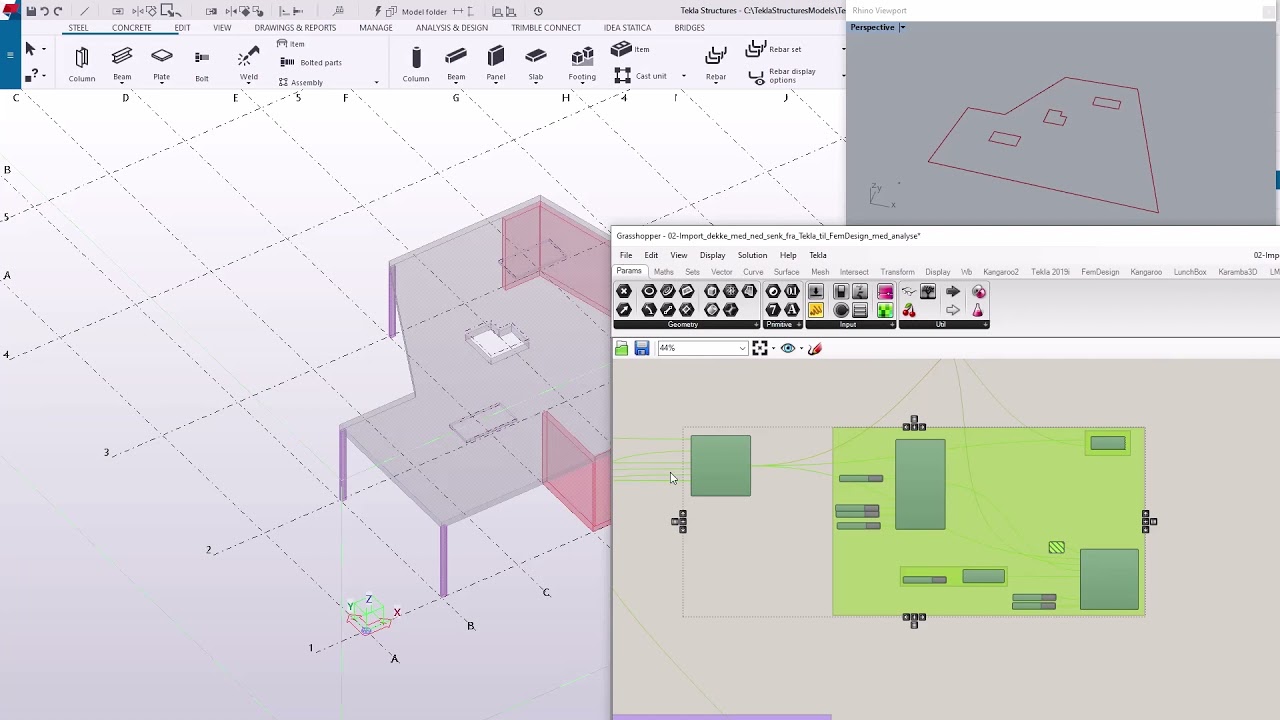Toggle the Grasshopper preview eye icon

click(x=788, y=348)
